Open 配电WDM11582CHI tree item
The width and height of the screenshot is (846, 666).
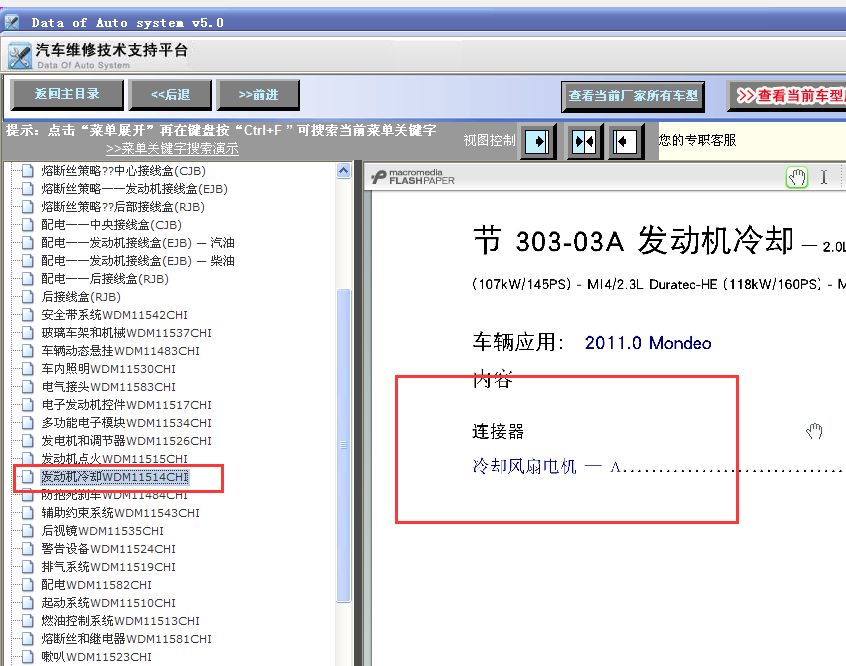97,585
